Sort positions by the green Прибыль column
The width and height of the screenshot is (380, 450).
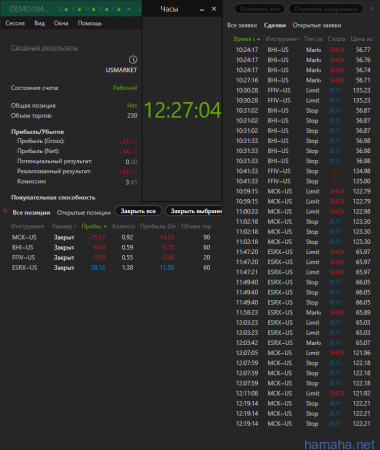tap(94, 226)
